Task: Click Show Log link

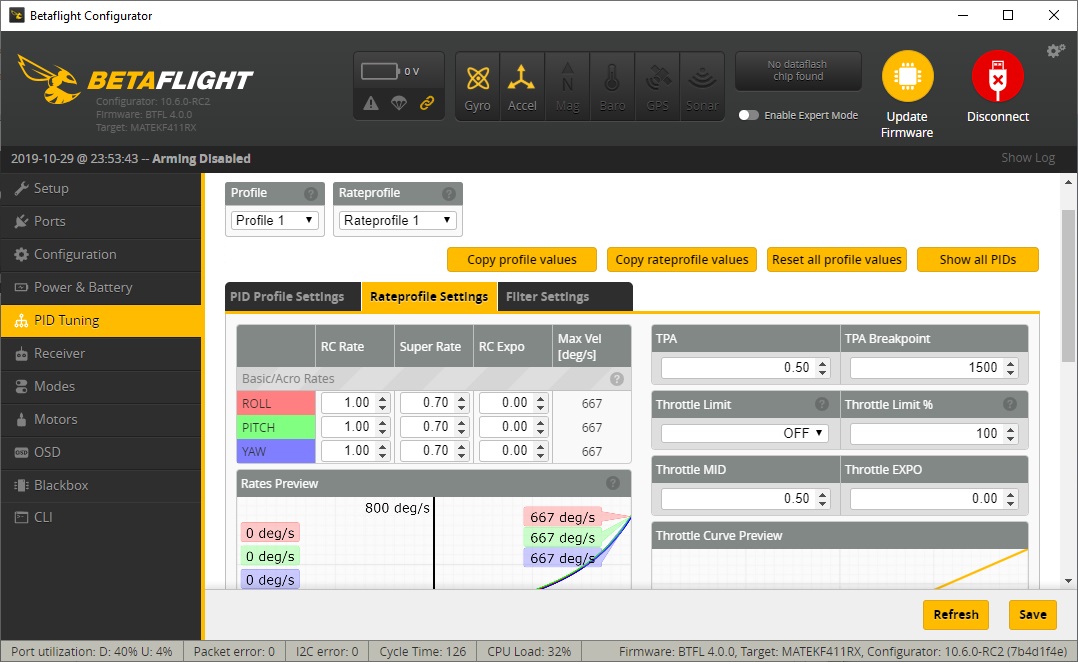Action: (1028, 158)
